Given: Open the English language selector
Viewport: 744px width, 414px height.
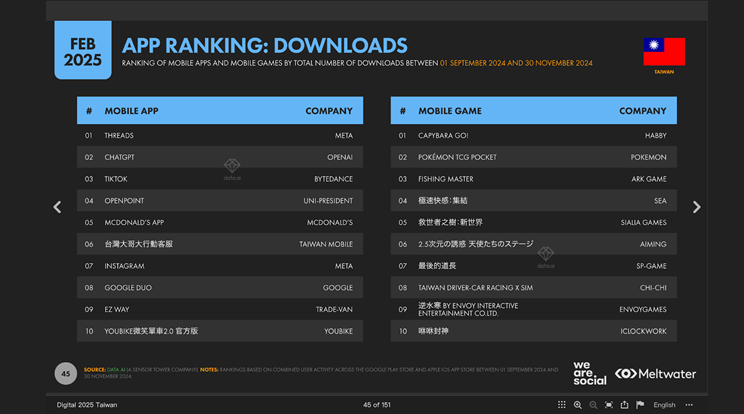Looking at the screenshot, I should 664,405.
